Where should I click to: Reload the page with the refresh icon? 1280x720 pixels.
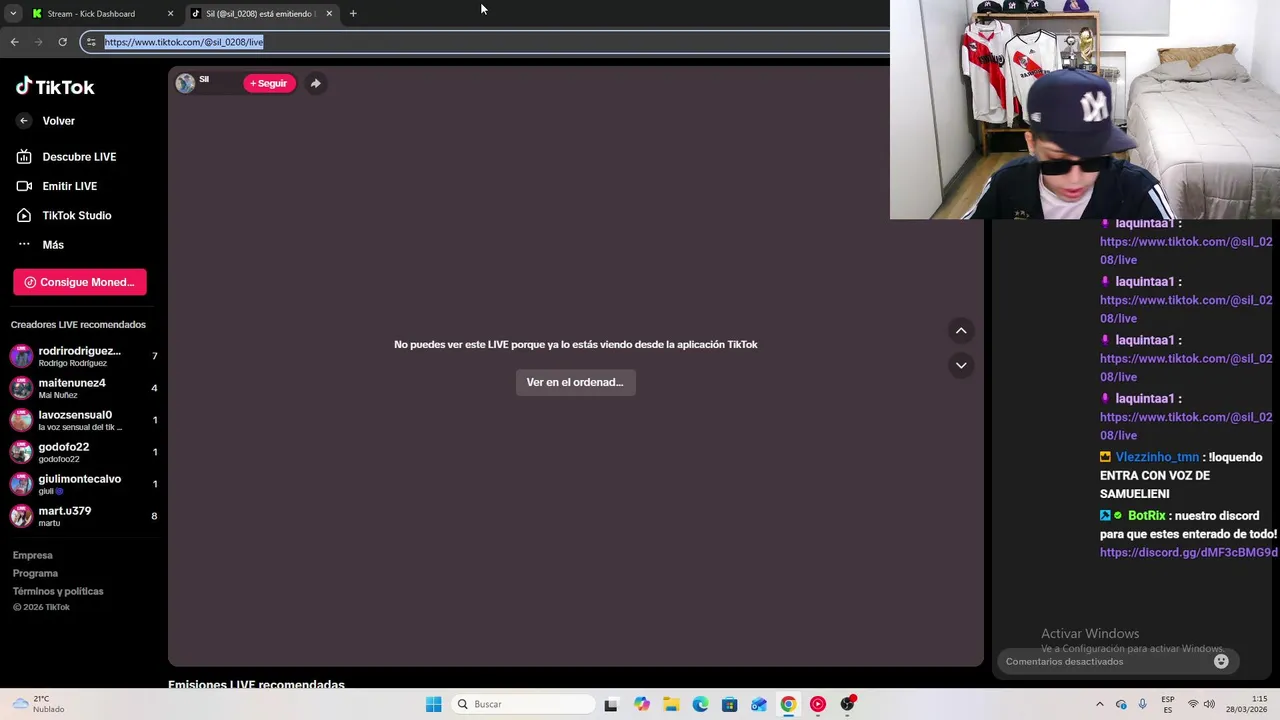click(62, 42)
